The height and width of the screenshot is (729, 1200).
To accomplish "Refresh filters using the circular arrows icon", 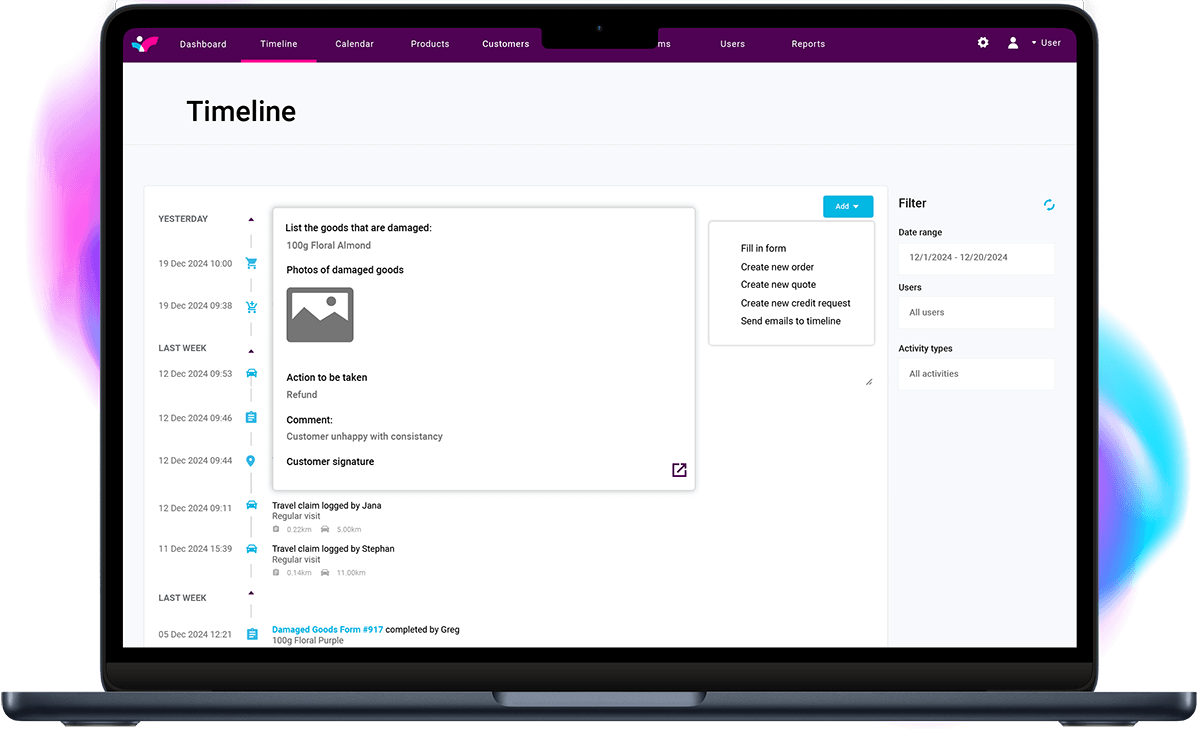I will (x=1048, y=204).
